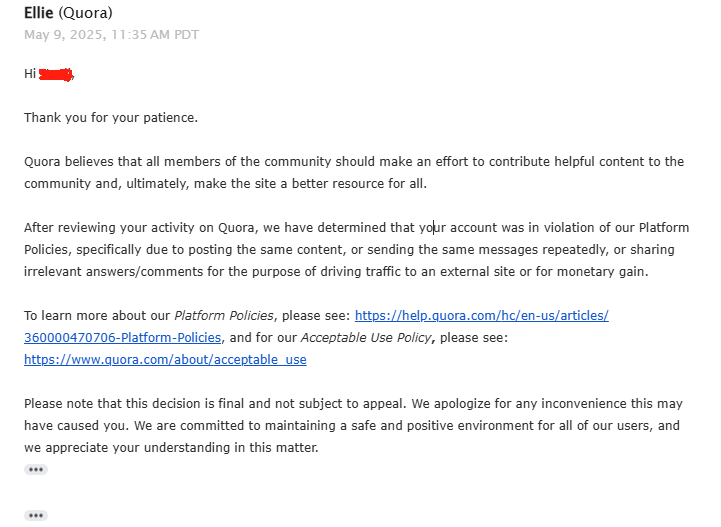Expand the bottom ellipsis trimmed content button
Screen dimensions: 721x527
coord(36,516)
